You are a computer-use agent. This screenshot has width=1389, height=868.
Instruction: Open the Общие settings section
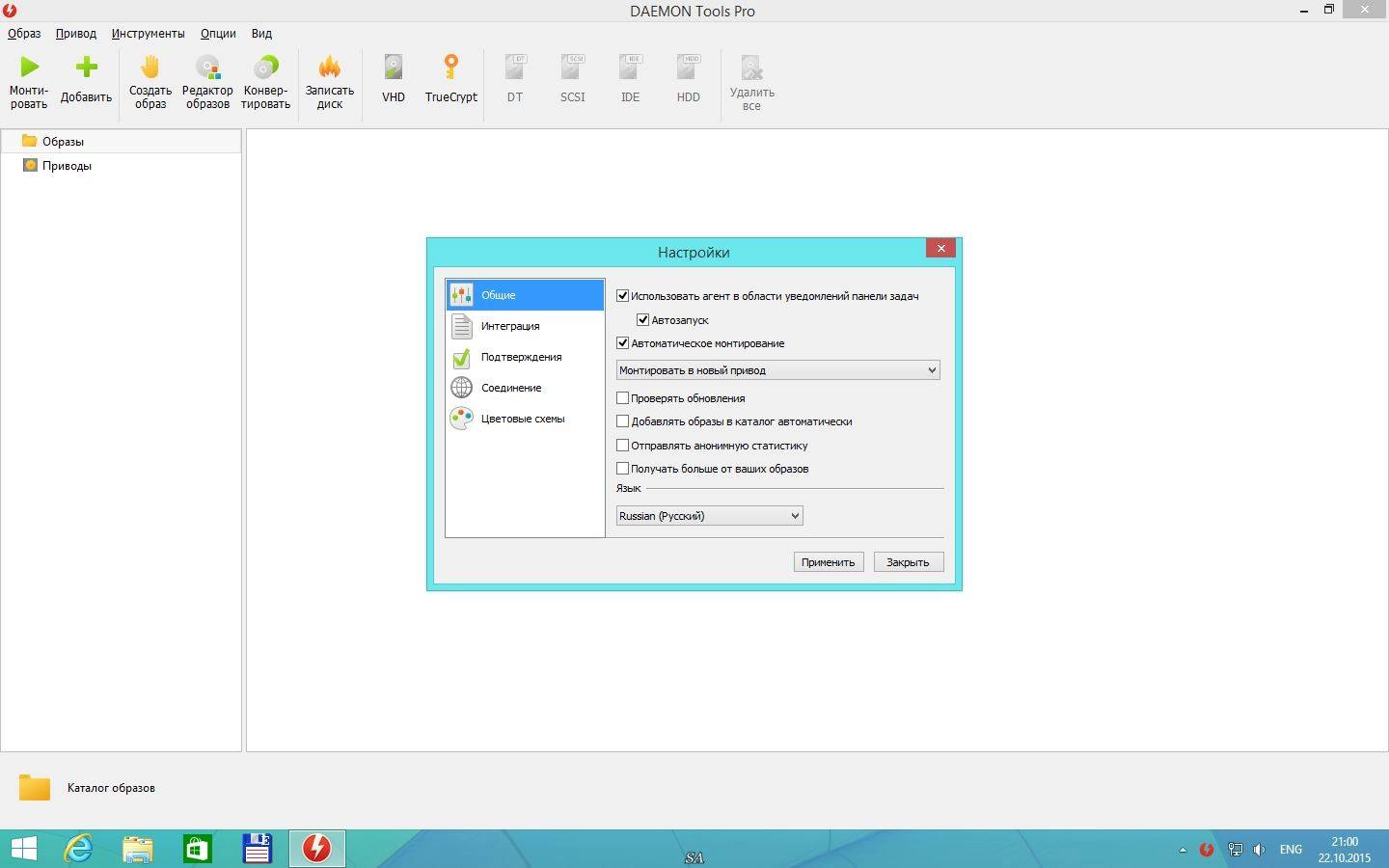click(525, 295)
